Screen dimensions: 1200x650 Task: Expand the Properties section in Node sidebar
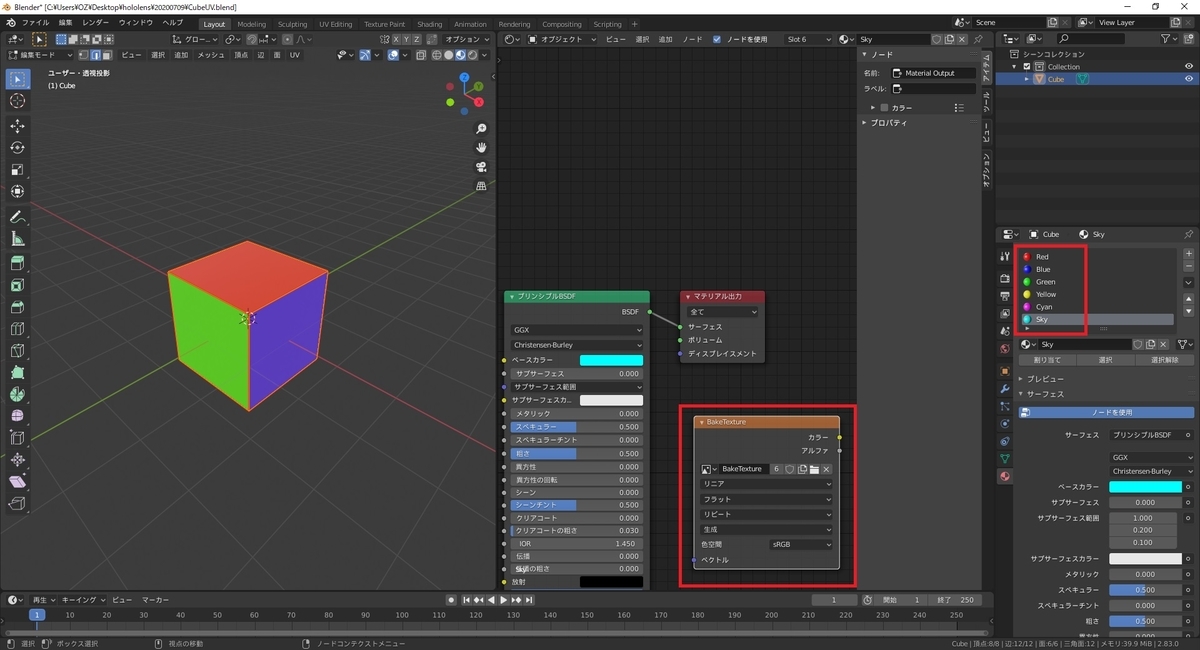pyautogui.click(x=888, y=122)
